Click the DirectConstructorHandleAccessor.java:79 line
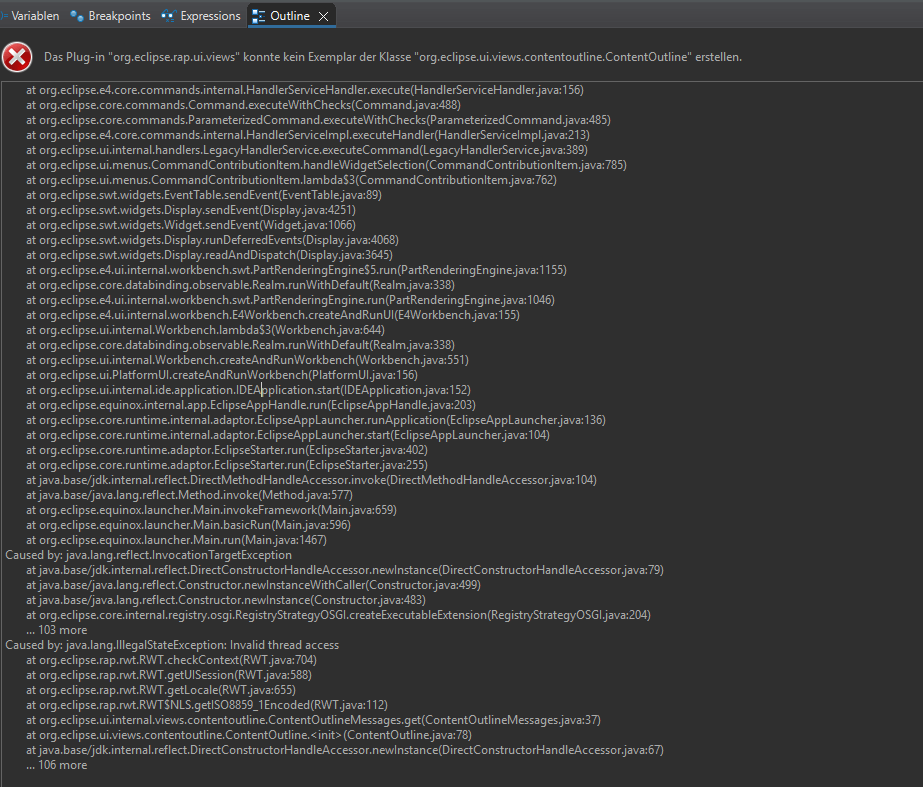The image size is (923, 787). click(x=345, y=570)
